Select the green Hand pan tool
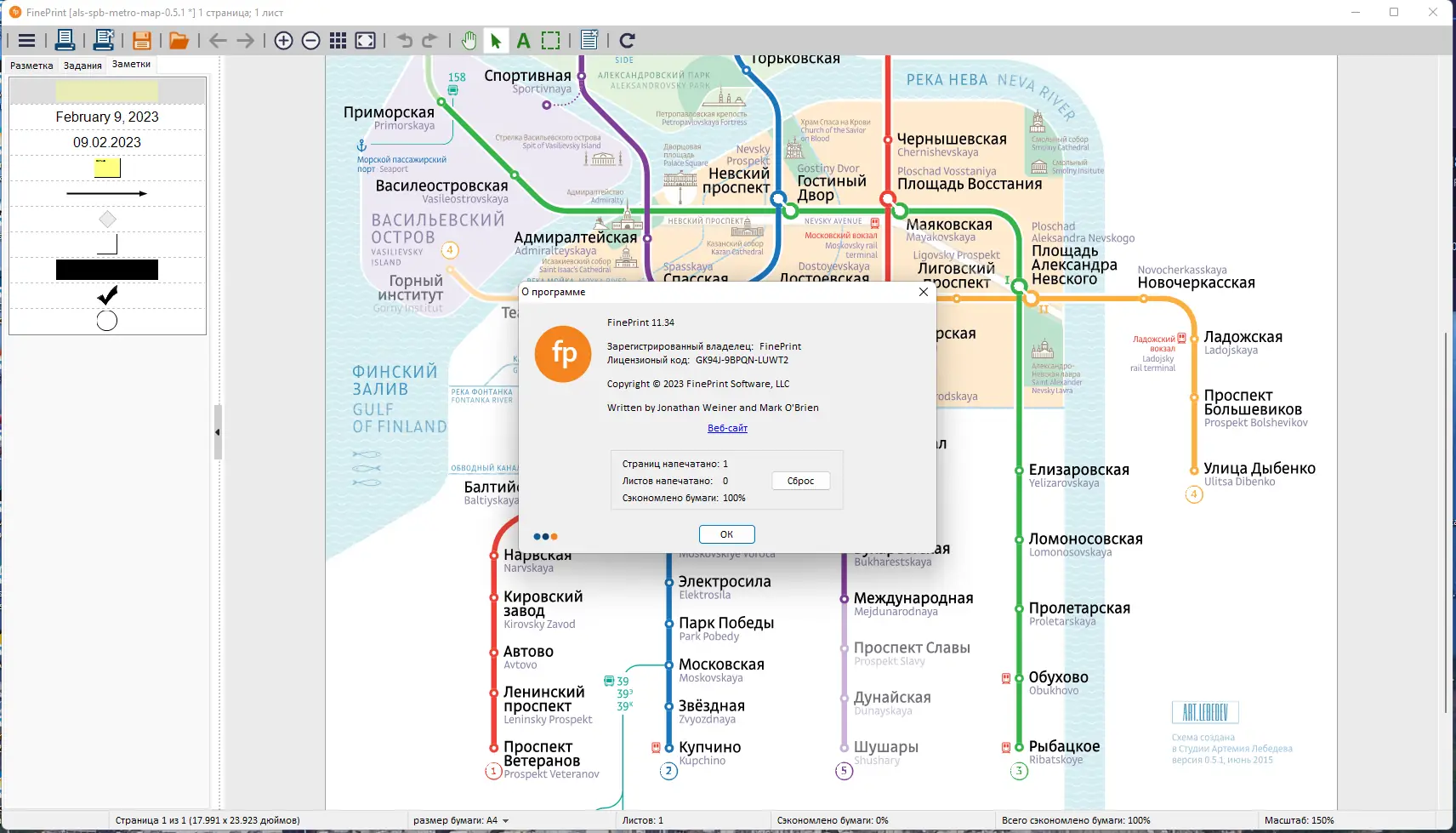This screenshot has width=1456, height=833. (469, 40)
